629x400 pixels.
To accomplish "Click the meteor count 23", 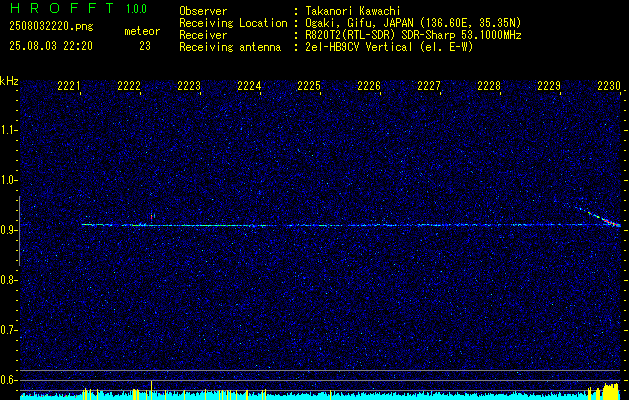I will (x=145, y=46).
